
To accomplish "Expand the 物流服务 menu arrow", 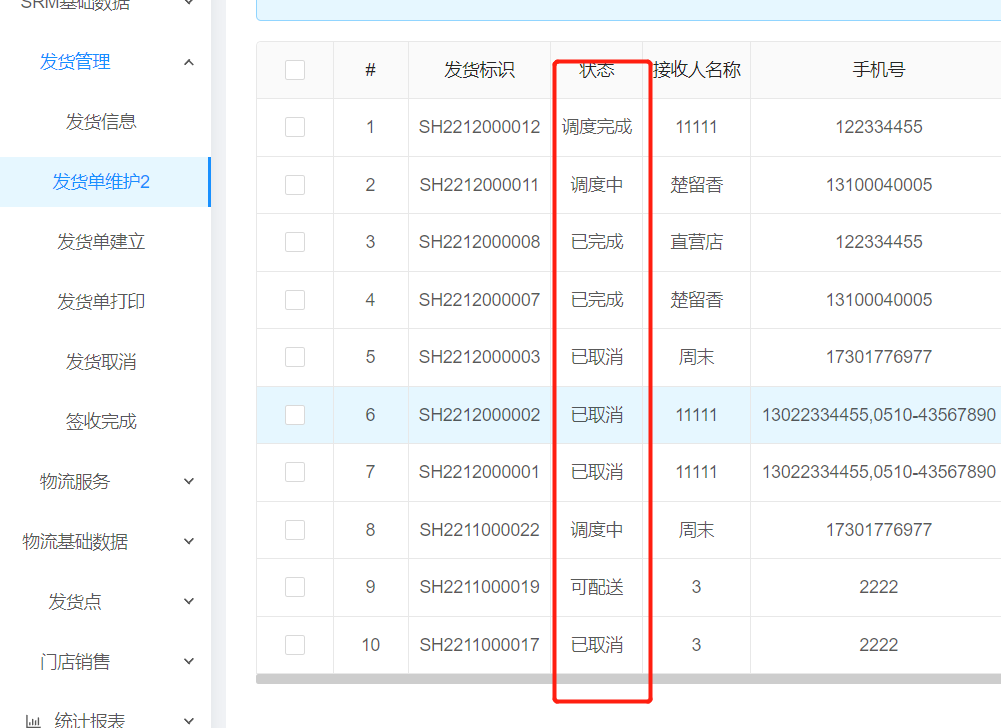I will tap(188, 481).
